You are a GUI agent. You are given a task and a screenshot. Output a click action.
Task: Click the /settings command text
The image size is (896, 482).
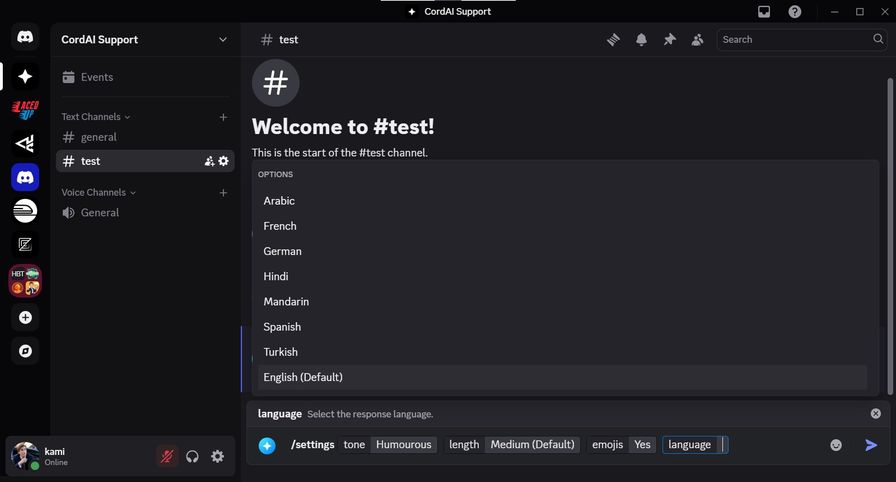pos(313,445)
